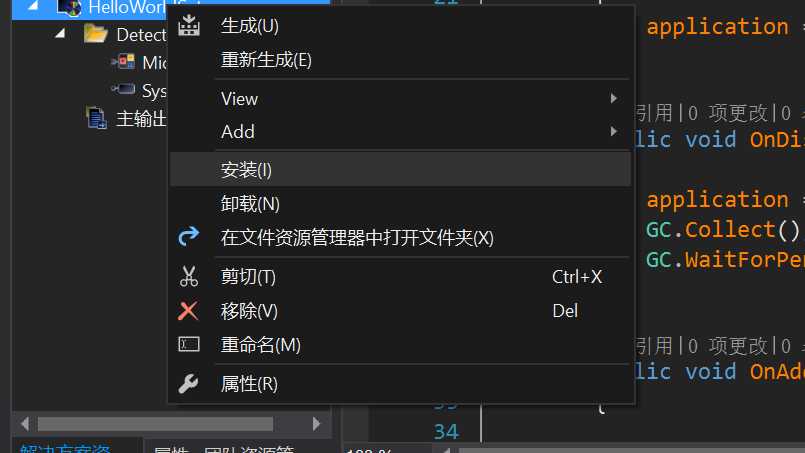Choose 卸载(N) from the context menu
Image resolution: width=805 pixels, height=453 pixels.
click(400, 204)
